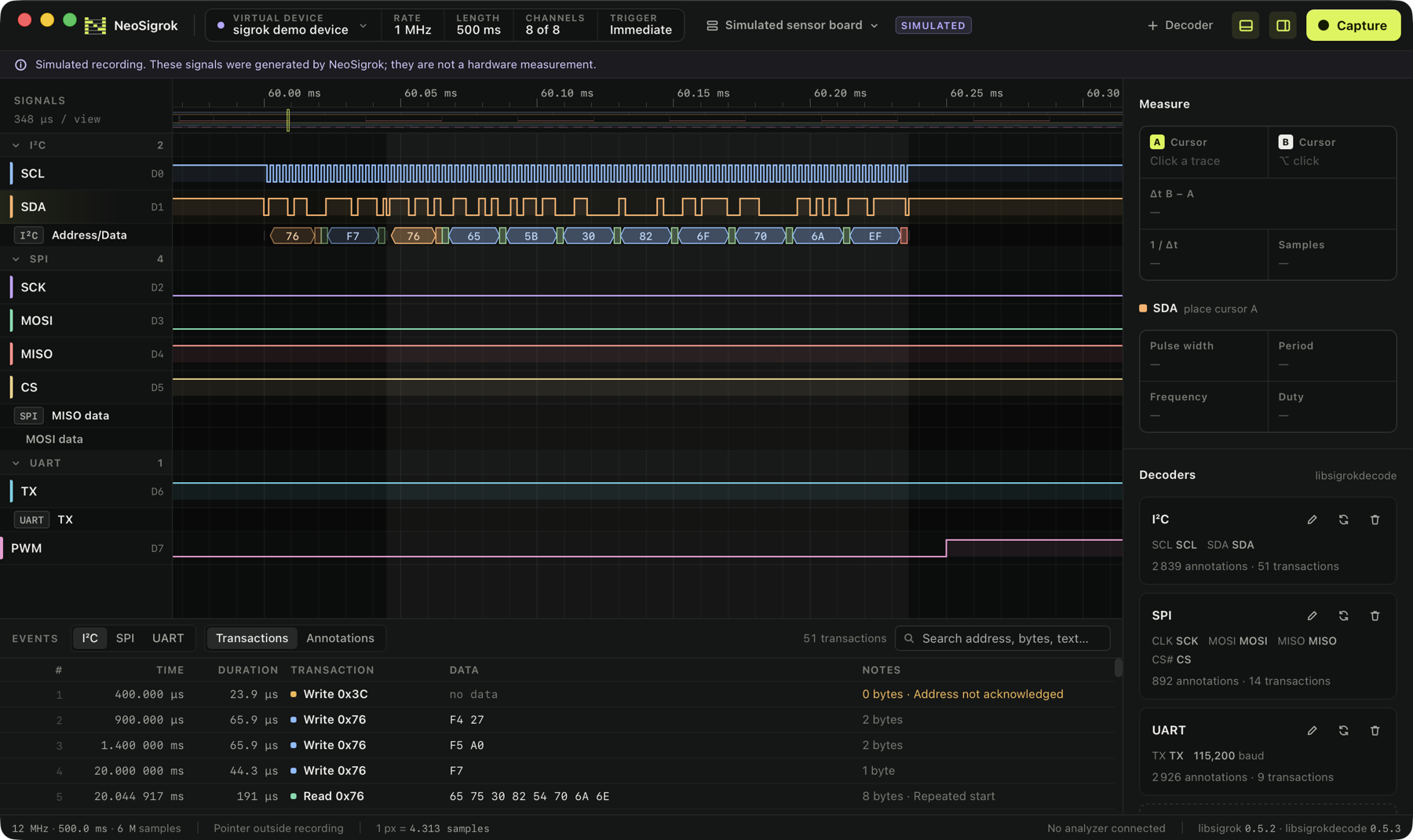
Task: Select the I²C events tab
Action: tap(90, 638)
